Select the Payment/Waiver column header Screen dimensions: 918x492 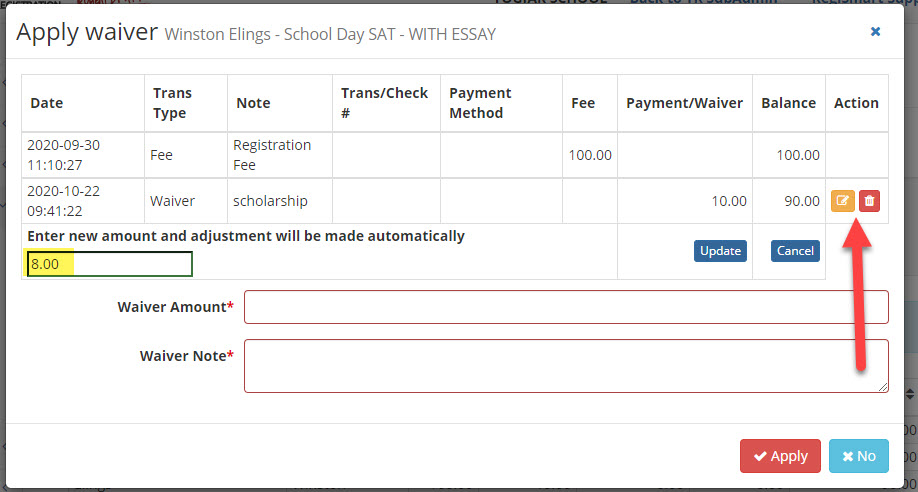pos(684,103)
